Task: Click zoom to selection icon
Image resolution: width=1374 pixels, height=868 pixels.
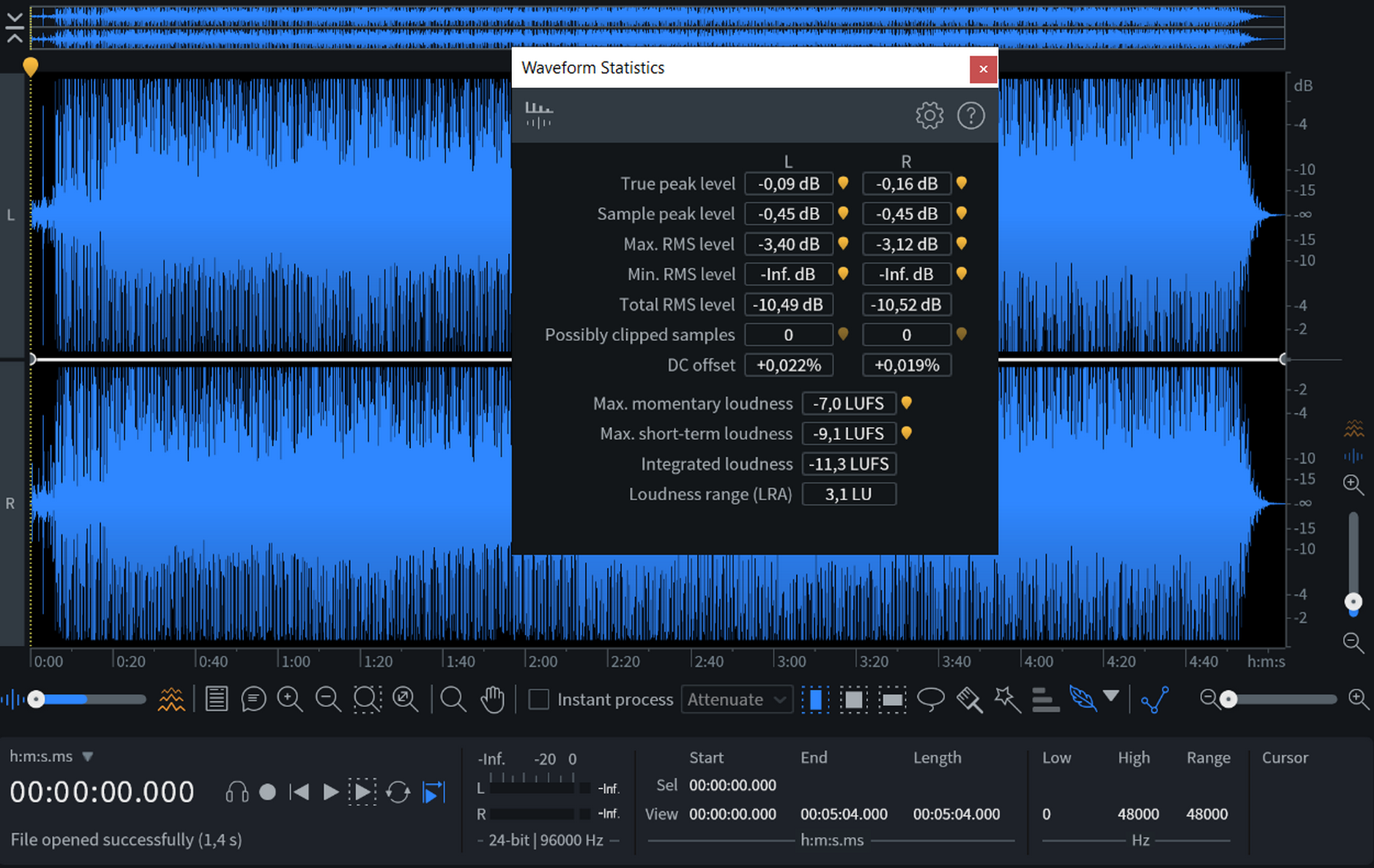Action: pos(367,700)
